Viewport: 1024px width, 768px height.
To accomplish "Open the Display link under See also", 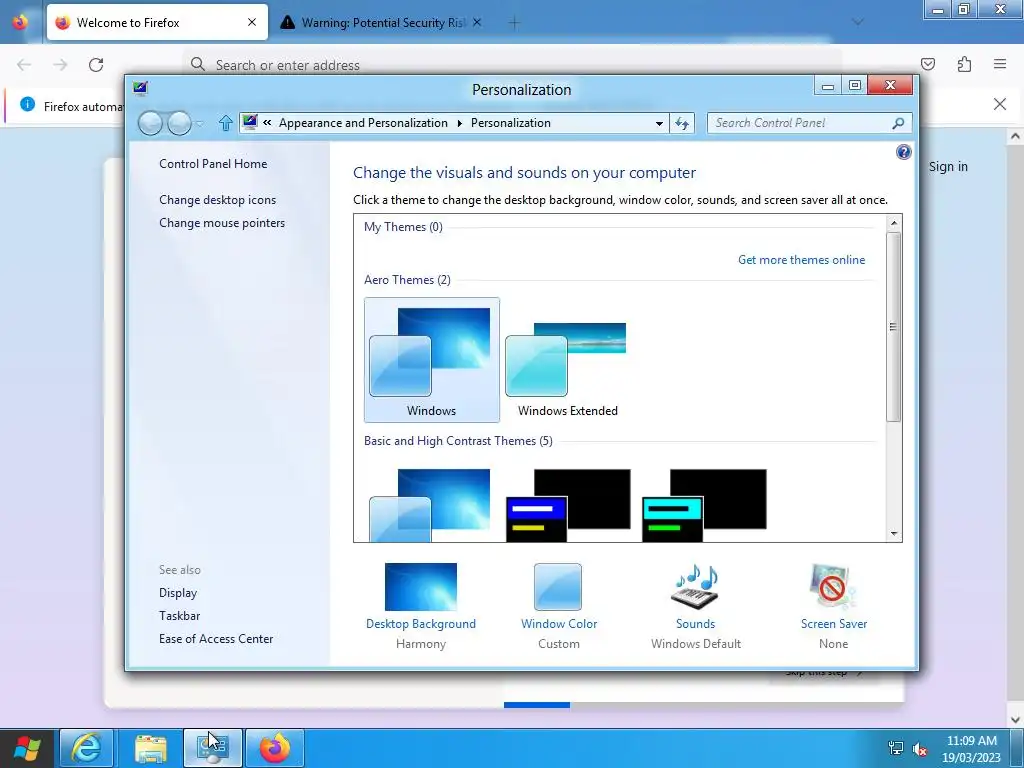I will pyautogui.click(x=178, y=593).
